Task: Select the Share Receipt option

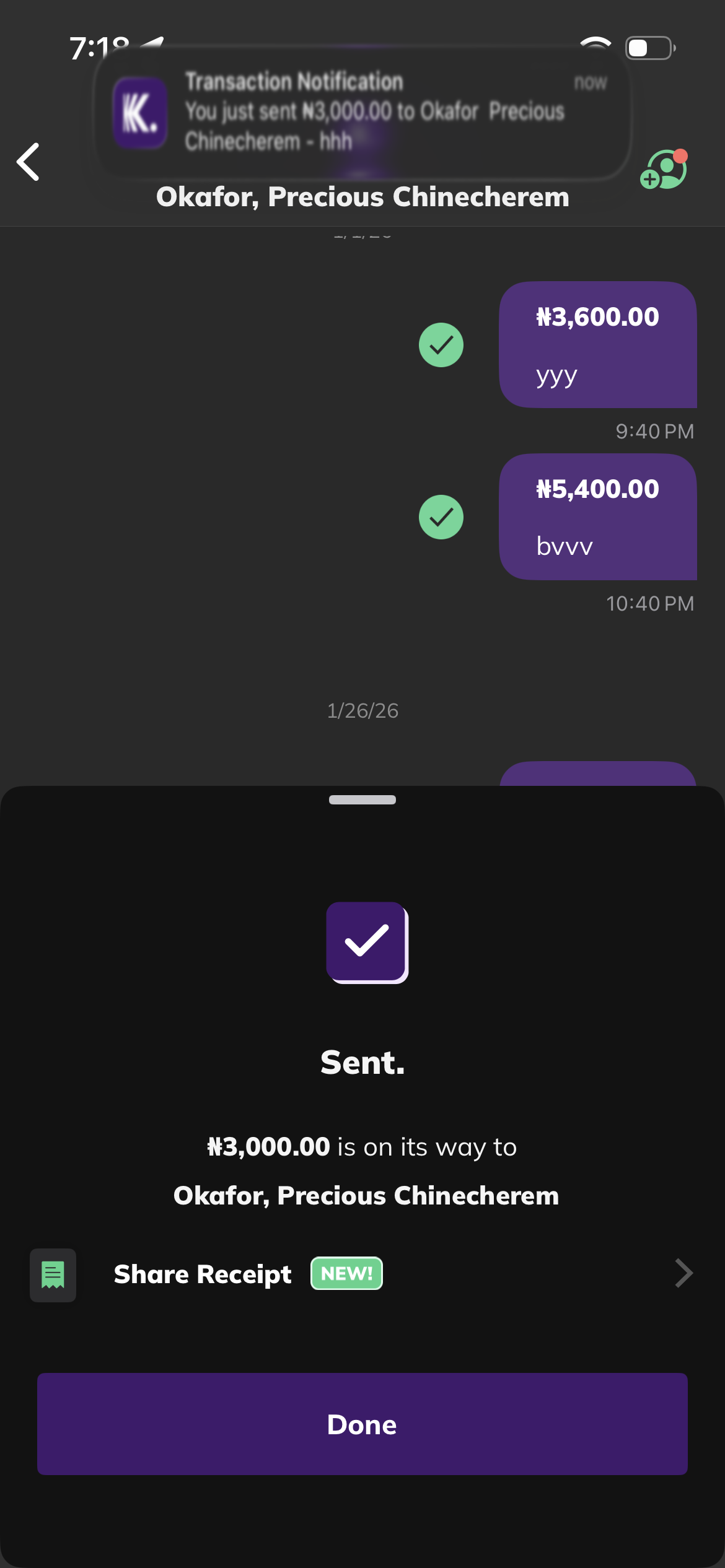Action: tap(203, 1274)
